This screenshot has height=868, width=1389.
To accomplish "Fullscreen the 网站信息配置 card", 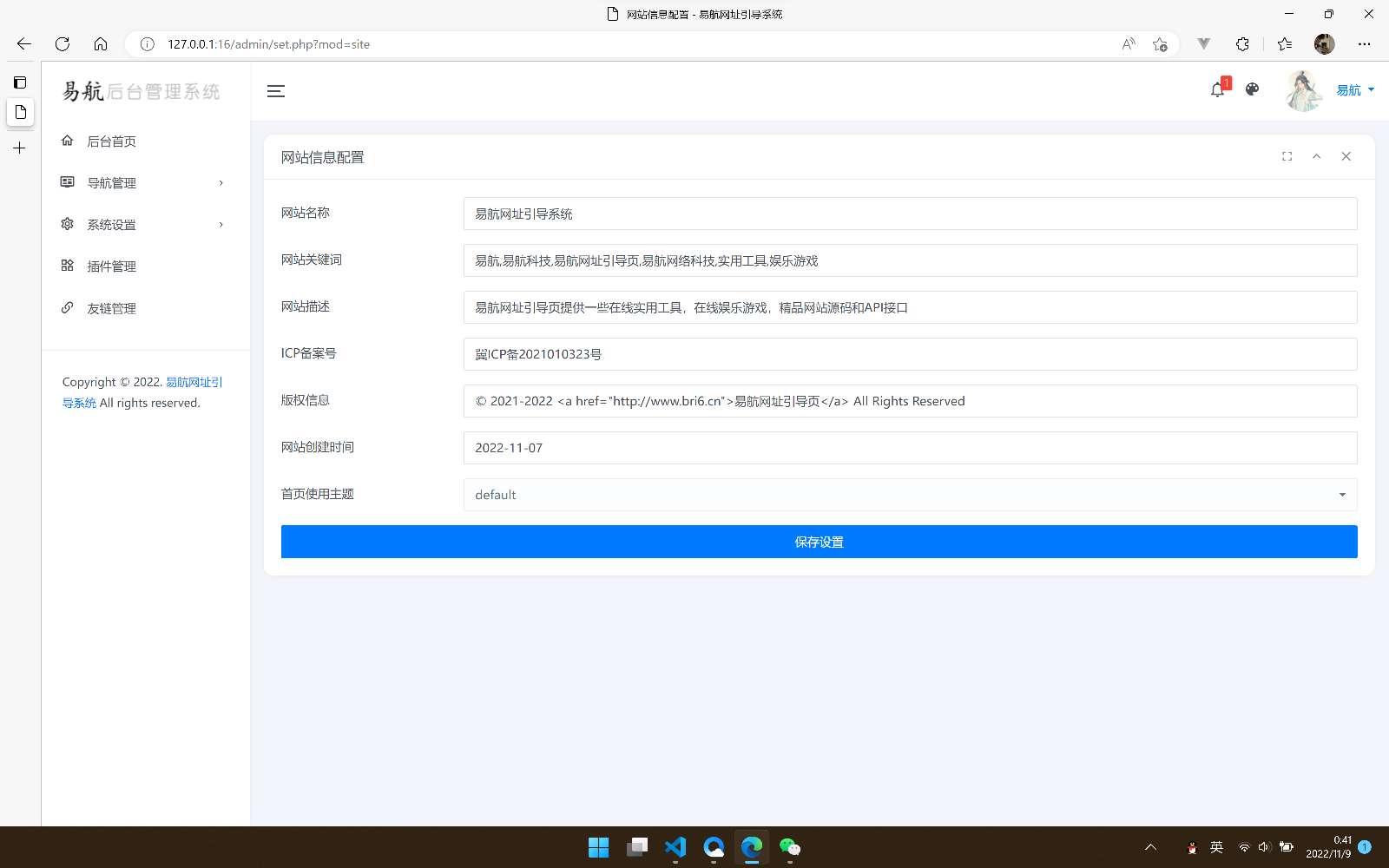I will 1287,156.
